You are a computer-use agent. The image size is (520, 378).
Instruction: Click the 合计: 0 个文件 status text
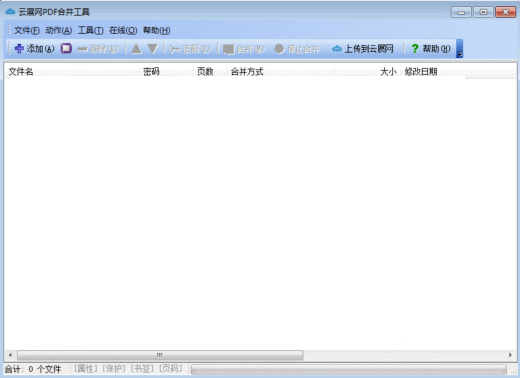click(33, 369)
